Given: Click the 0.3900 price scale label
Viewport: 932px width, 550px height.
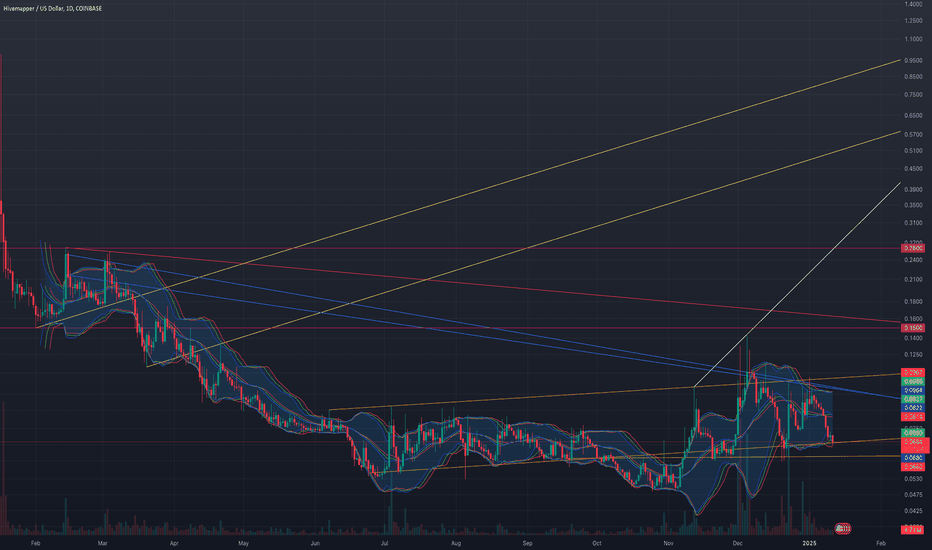Looking at the screenshot, I should (913, 190).
